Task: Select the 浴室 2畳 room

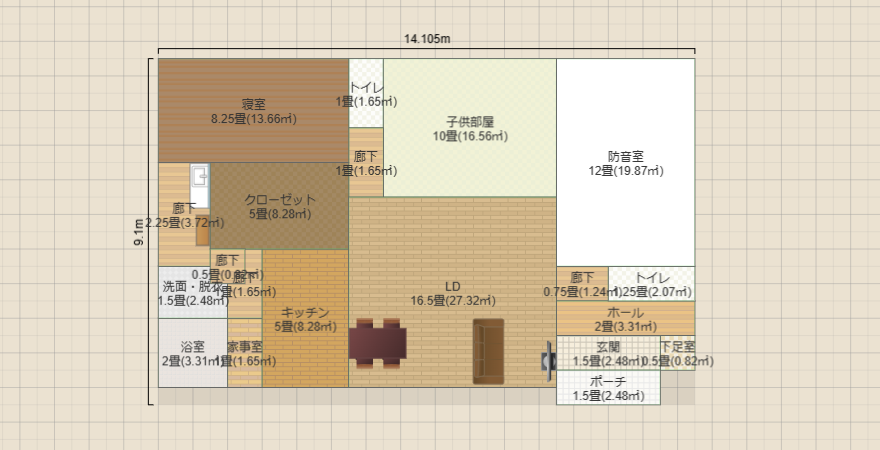Action: [x=193, y=353]
